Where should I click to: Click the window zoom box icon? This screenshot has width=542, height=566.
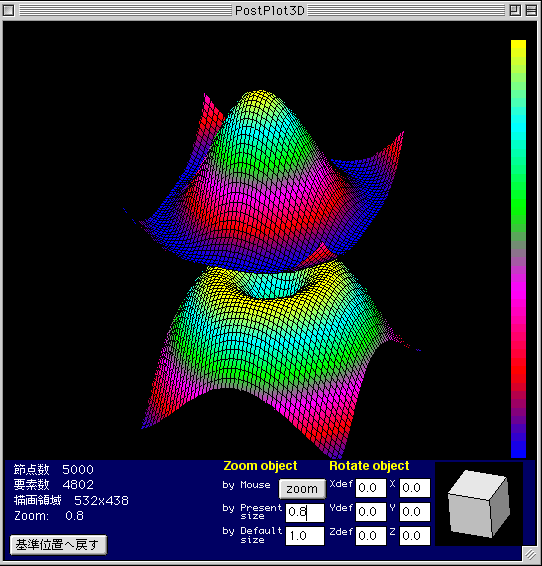[515, 10]
